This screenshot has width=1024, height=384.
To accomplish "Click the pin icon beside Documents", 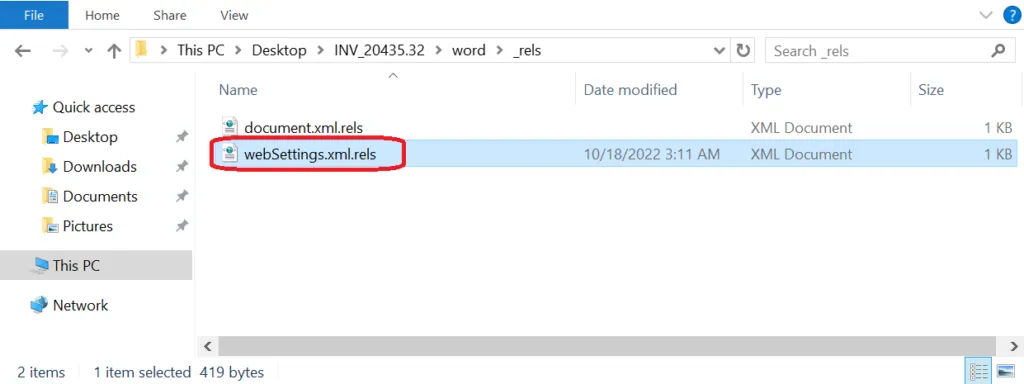I will click(182, 197).
